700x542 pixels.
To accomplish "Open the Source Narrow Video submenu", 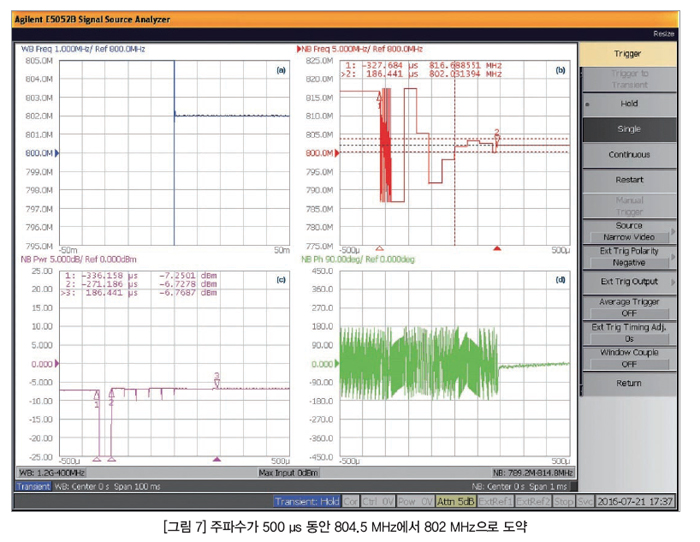I will click(x=629, y=231).
